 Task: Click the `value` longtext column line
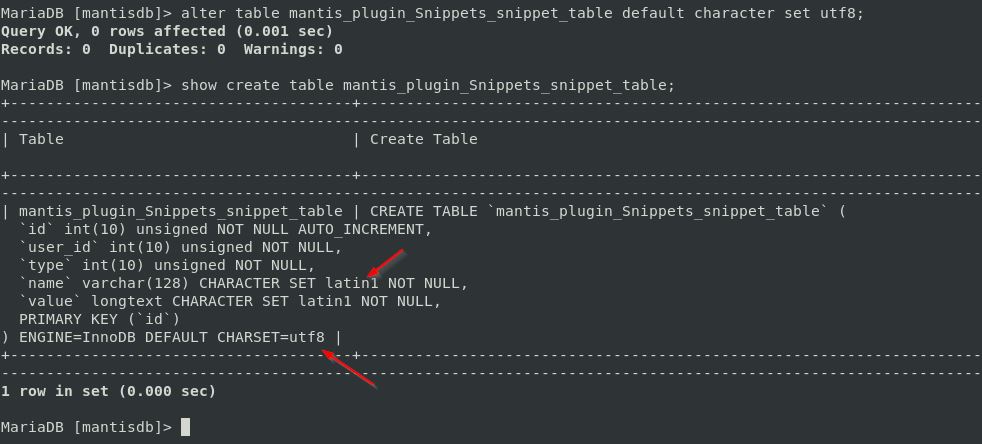point(230,301)
